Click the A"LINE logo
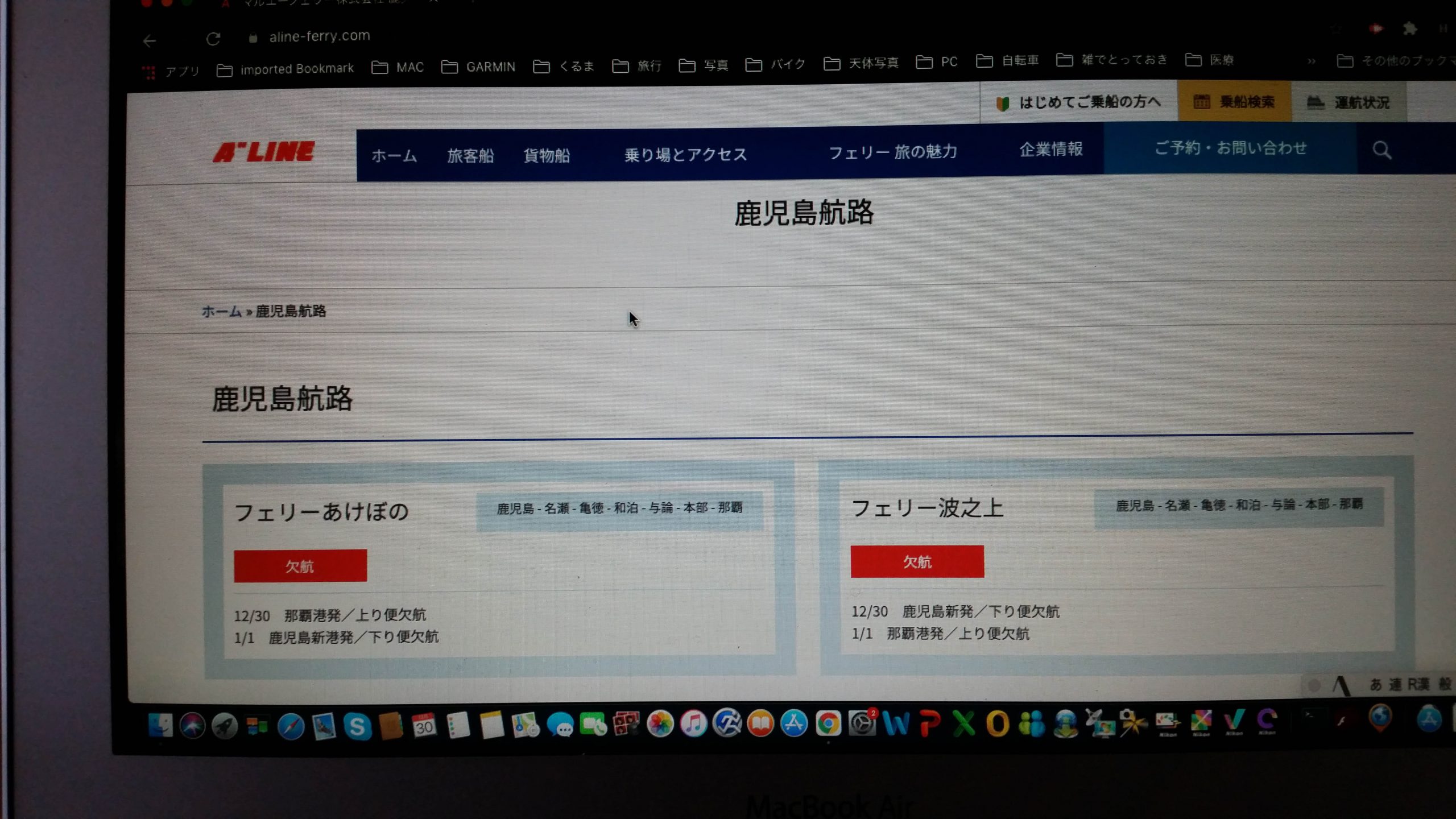Image resolution: width=1456 pixels, height=819 pixels. (x=263, y=152)
